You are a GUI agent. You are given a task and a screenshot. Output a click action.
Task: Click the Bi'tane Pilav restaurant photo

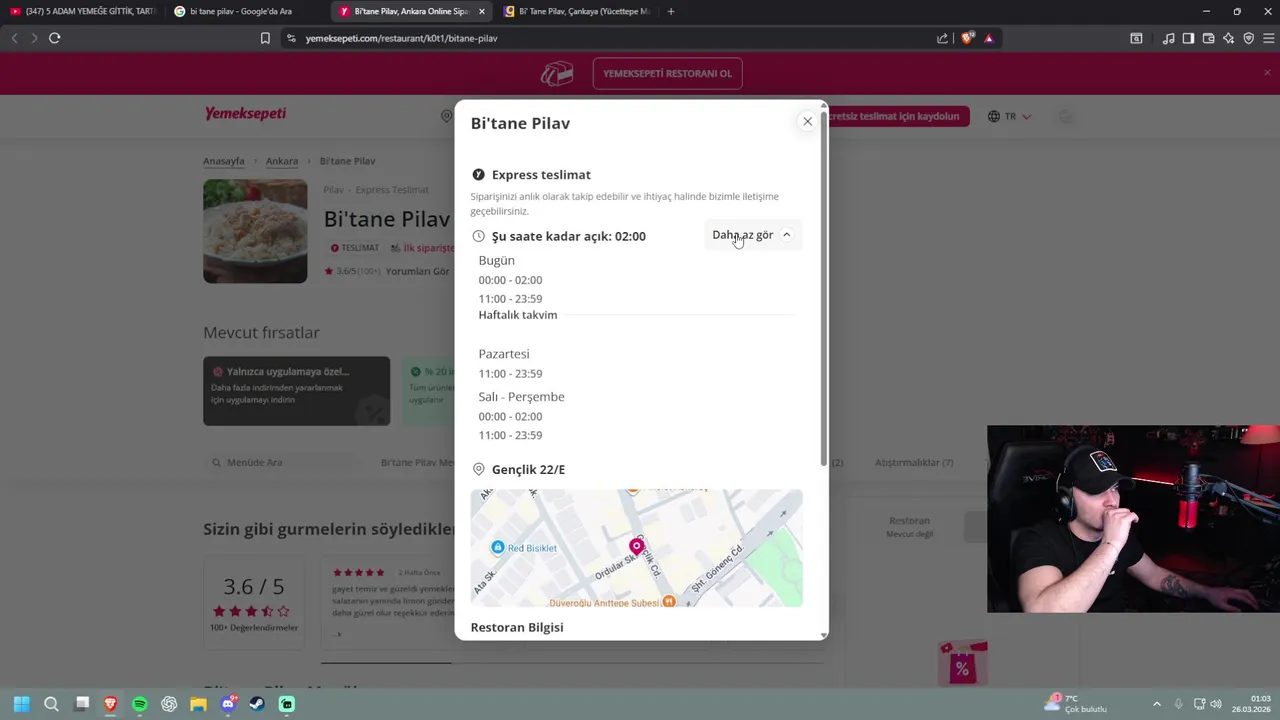[x=255, y=231]
